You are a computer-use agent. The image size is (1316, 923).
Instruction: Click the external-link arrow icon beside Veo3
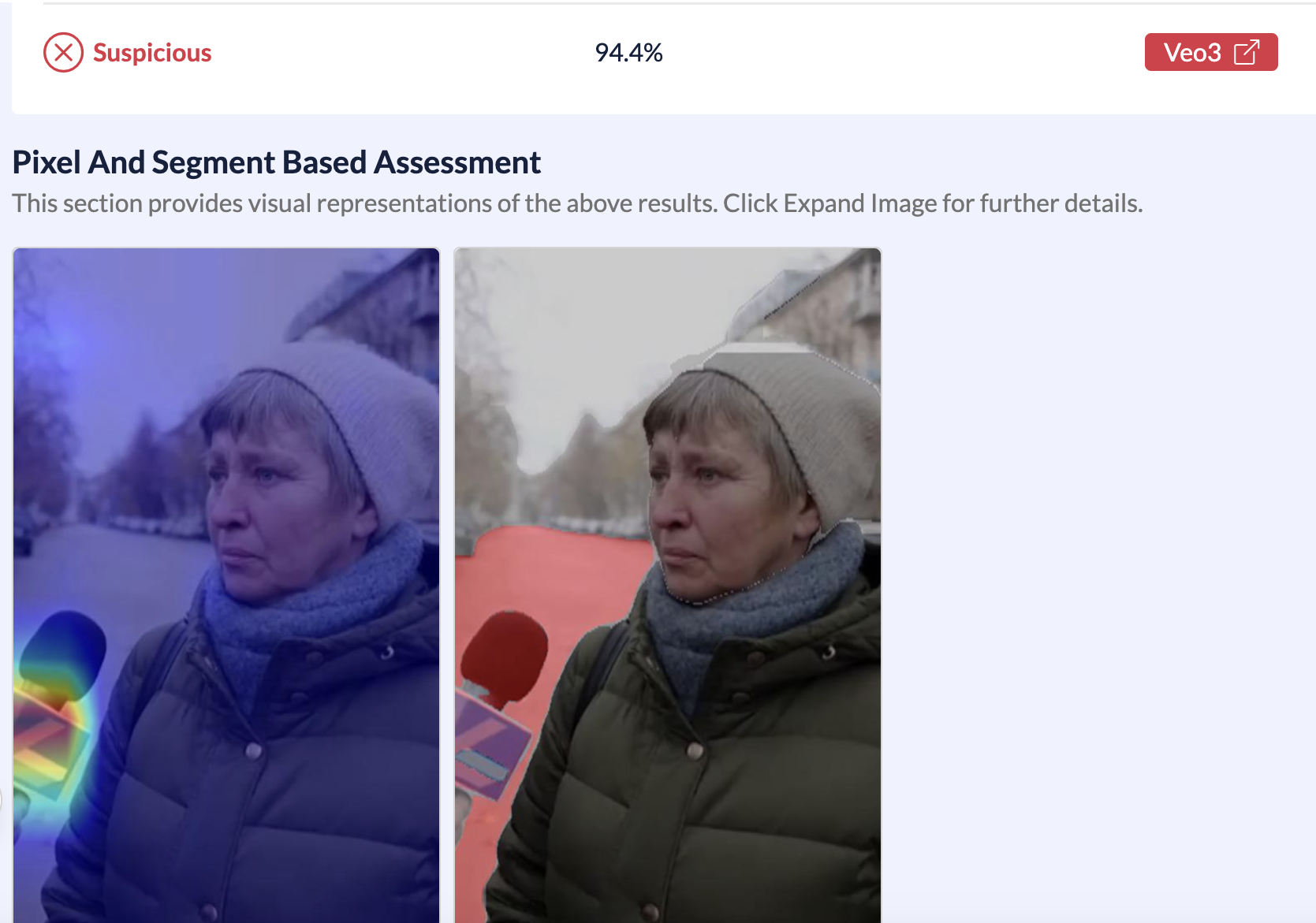[x=1247, y=52]
